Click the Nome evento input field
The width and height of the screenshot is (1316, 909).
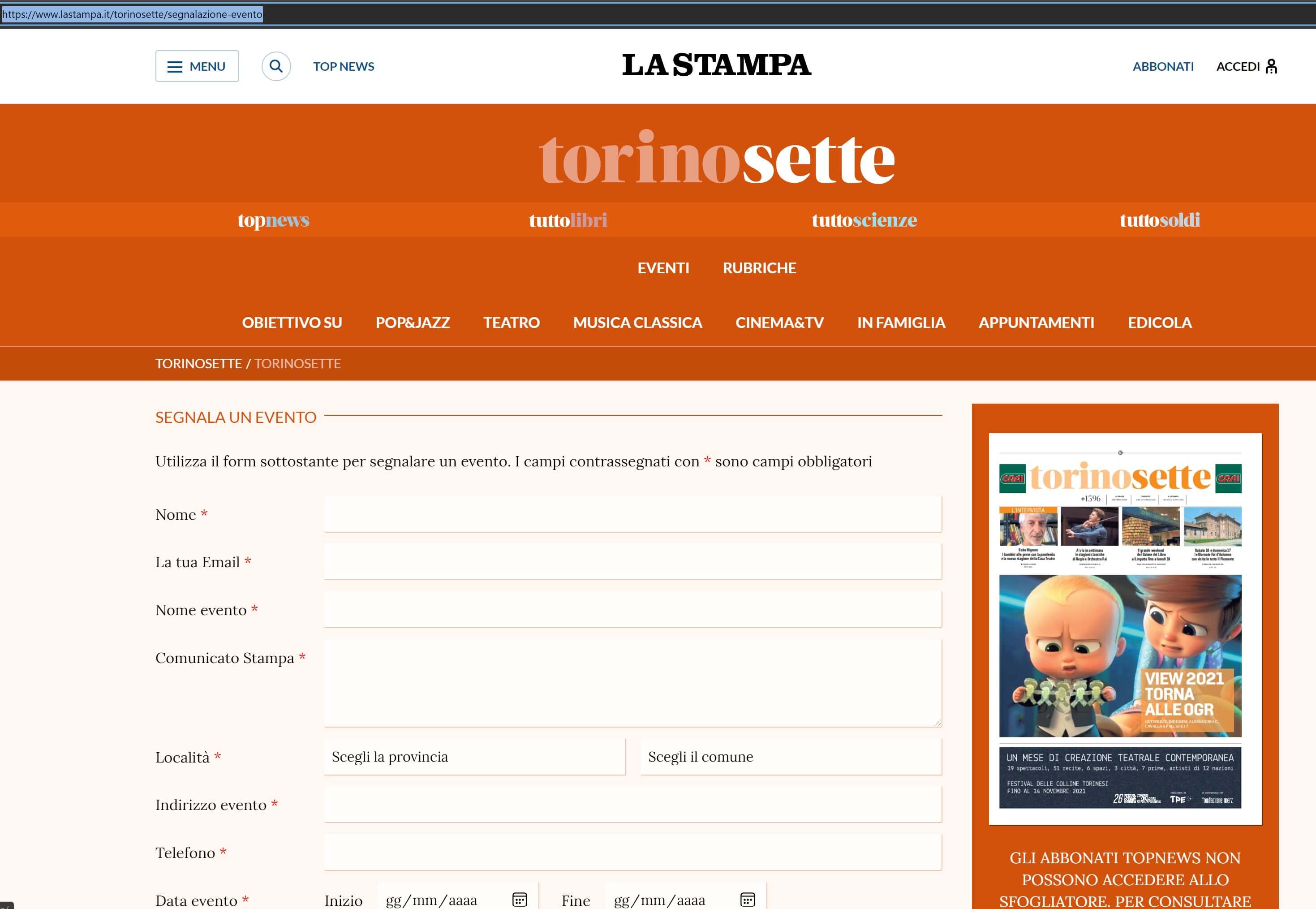[632, 609]
